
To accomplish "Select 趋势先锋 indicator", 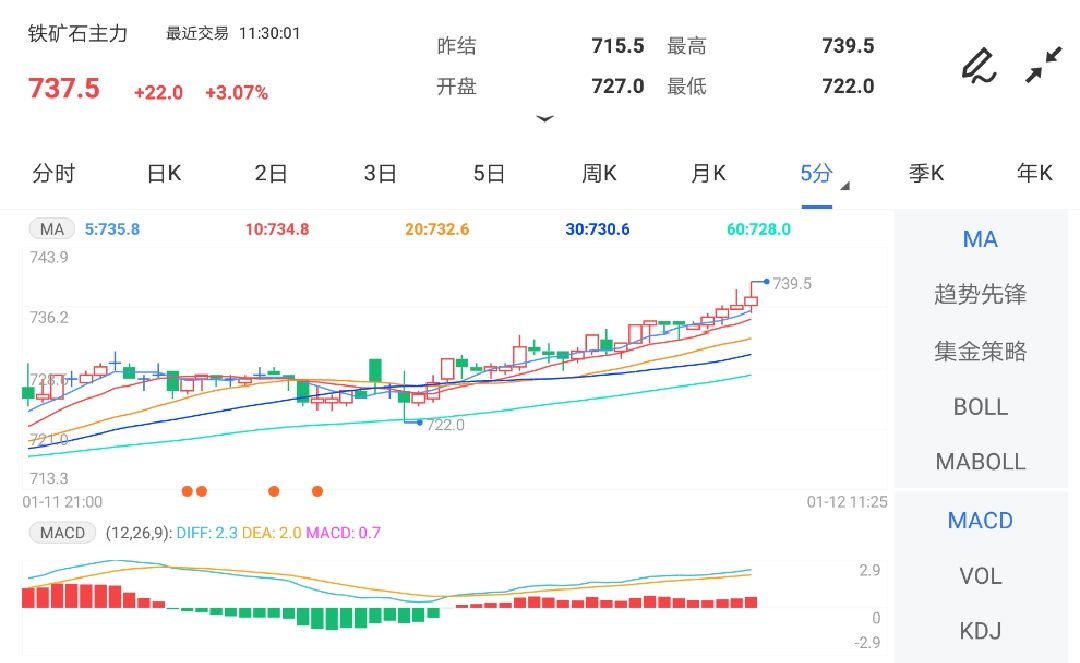I will 980,295.
